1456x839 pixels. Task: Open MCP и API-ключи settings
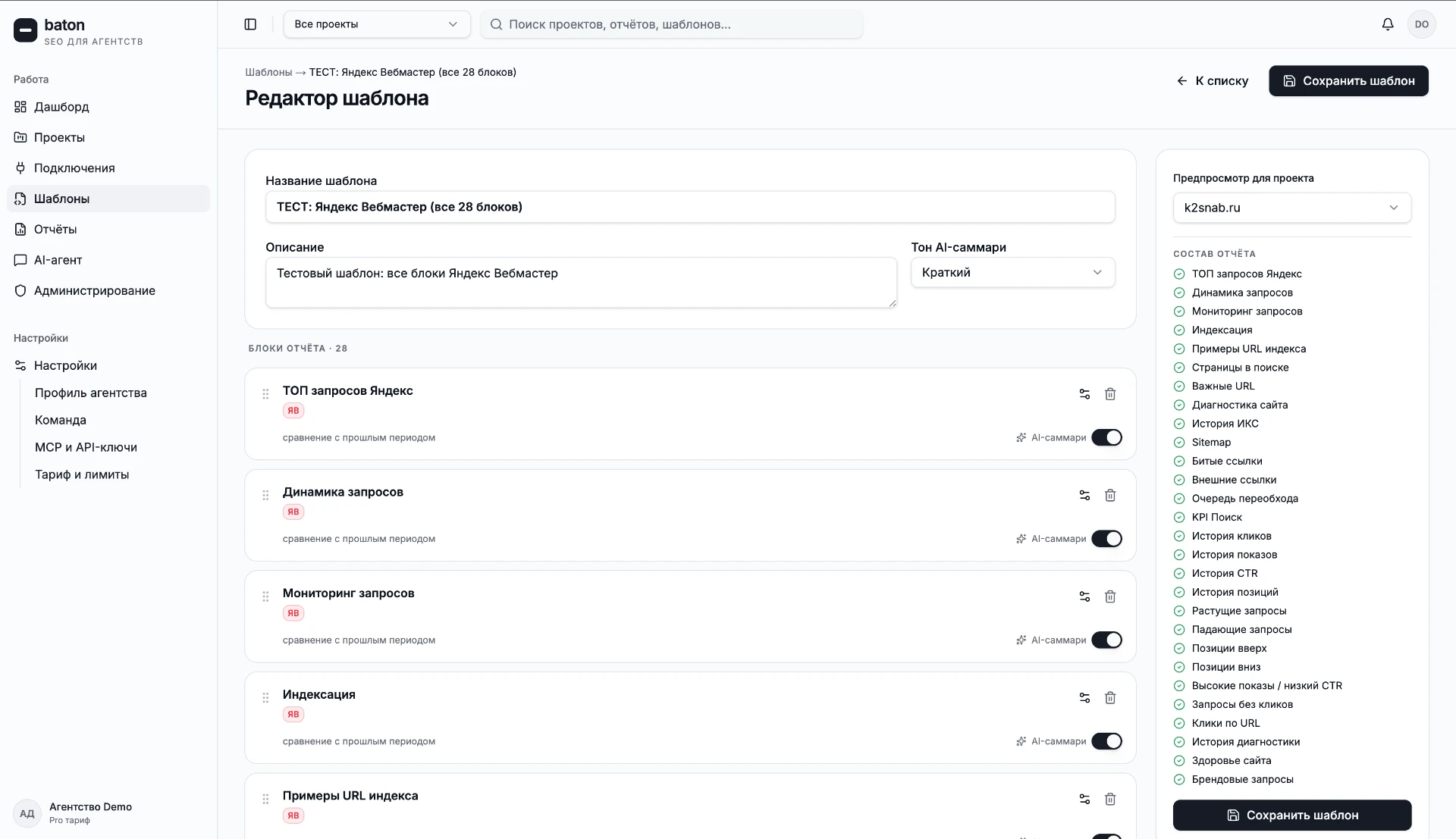[86, 447]
